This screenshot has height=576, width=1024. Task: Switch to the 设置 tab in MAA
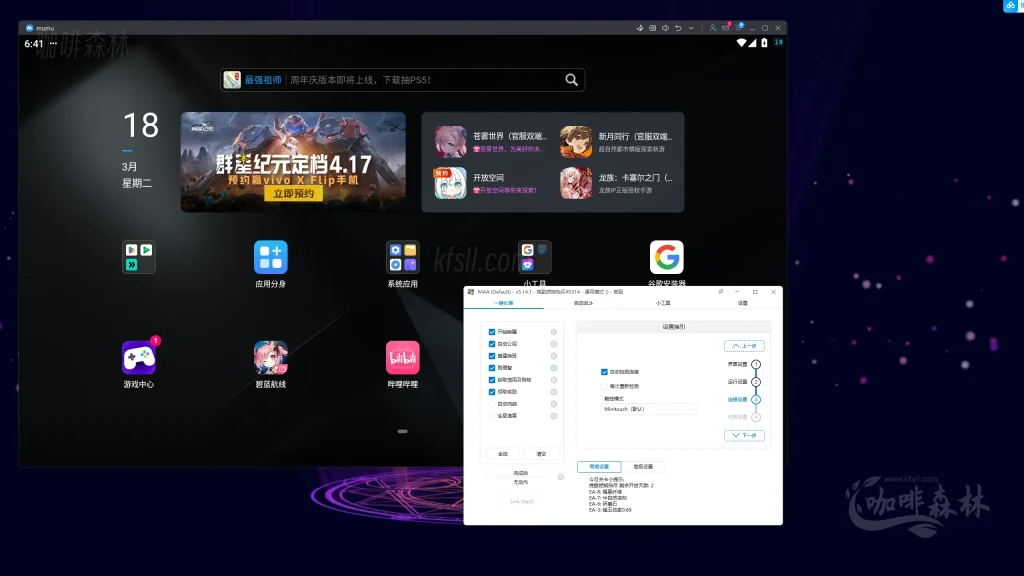(x=742, y=302)
